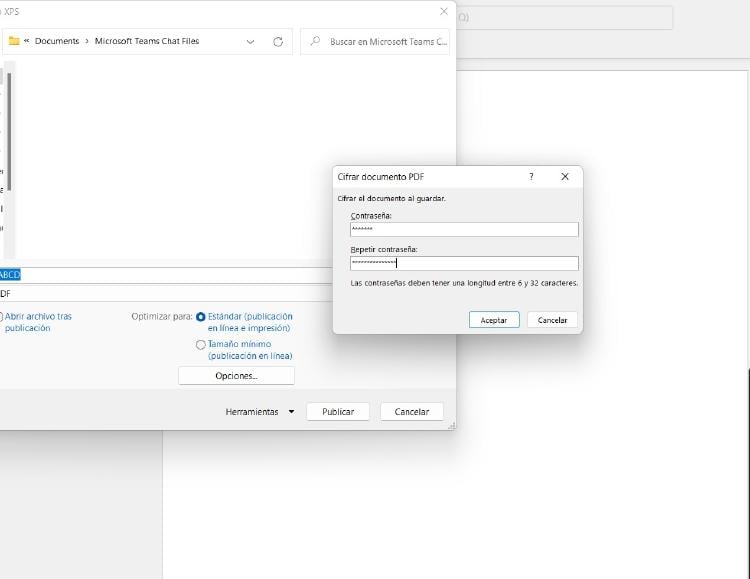This screenshot has height=579, width=750.
Task: Tick the Abrir archivo tras publicación checkbox
Action: (x=1, y=317)
